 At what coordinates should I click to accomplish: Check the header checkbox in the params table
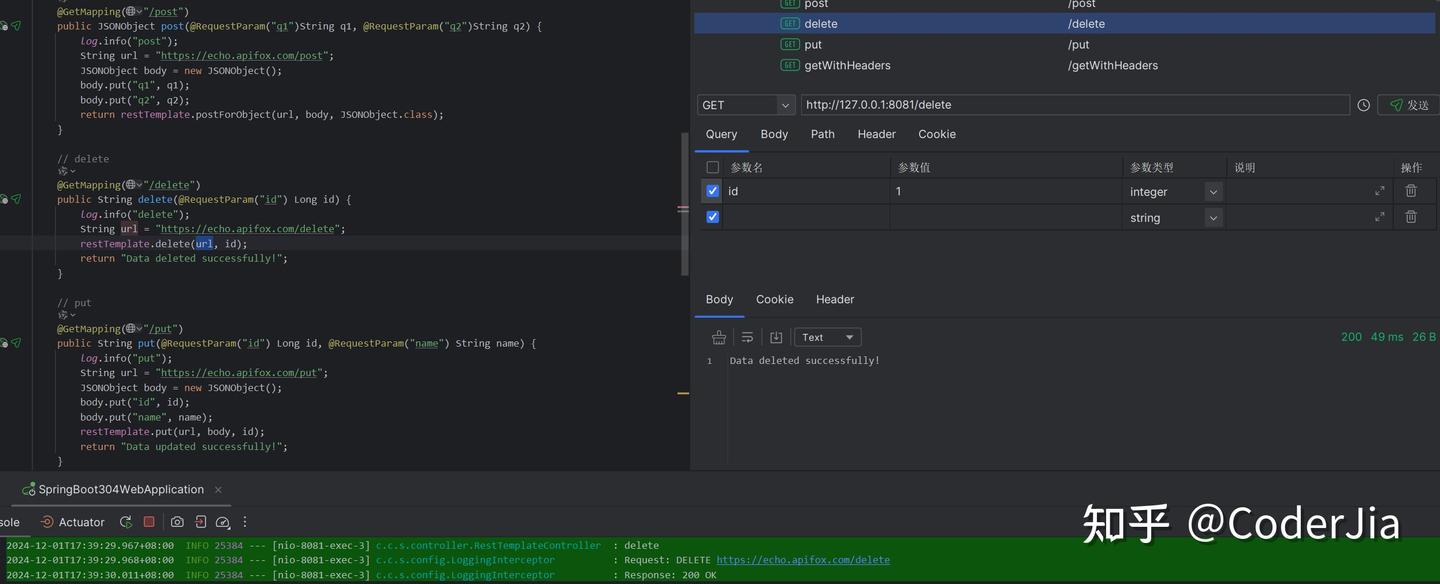point(711,166)
